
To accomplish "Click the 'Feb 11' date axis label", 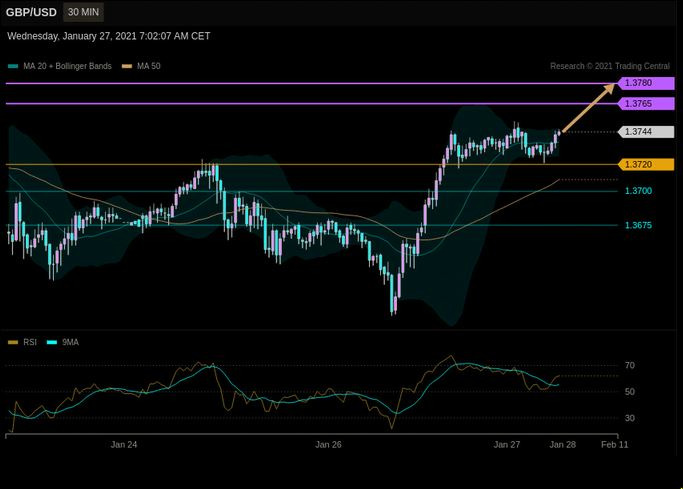I will 615,445.
